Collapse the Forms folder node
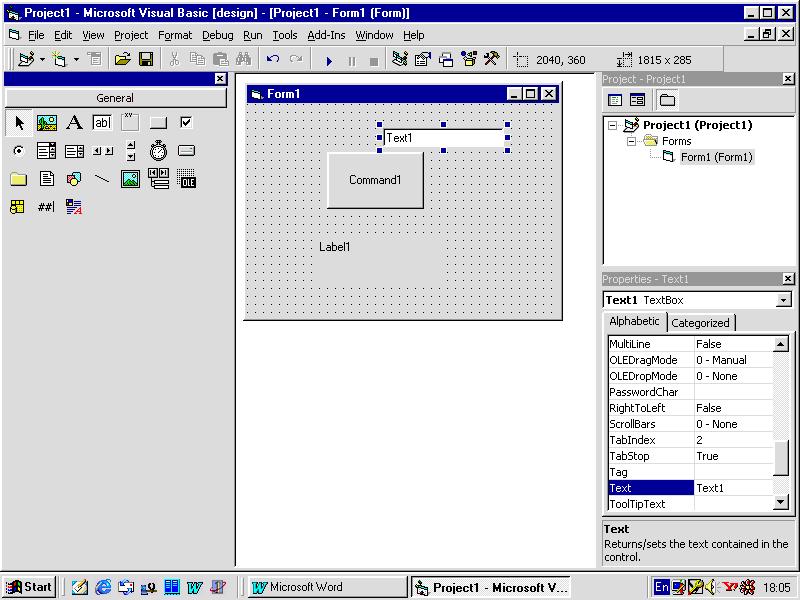 [631, 141]
